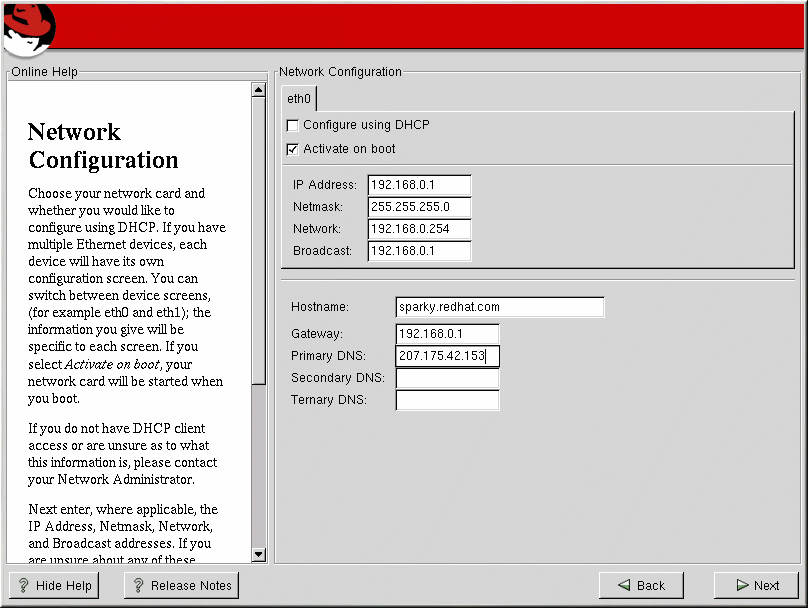The width and height of the screenshot is (808, 608).
Task: Click the "Primary DNS:" label
Action: (x=328, y=356)
